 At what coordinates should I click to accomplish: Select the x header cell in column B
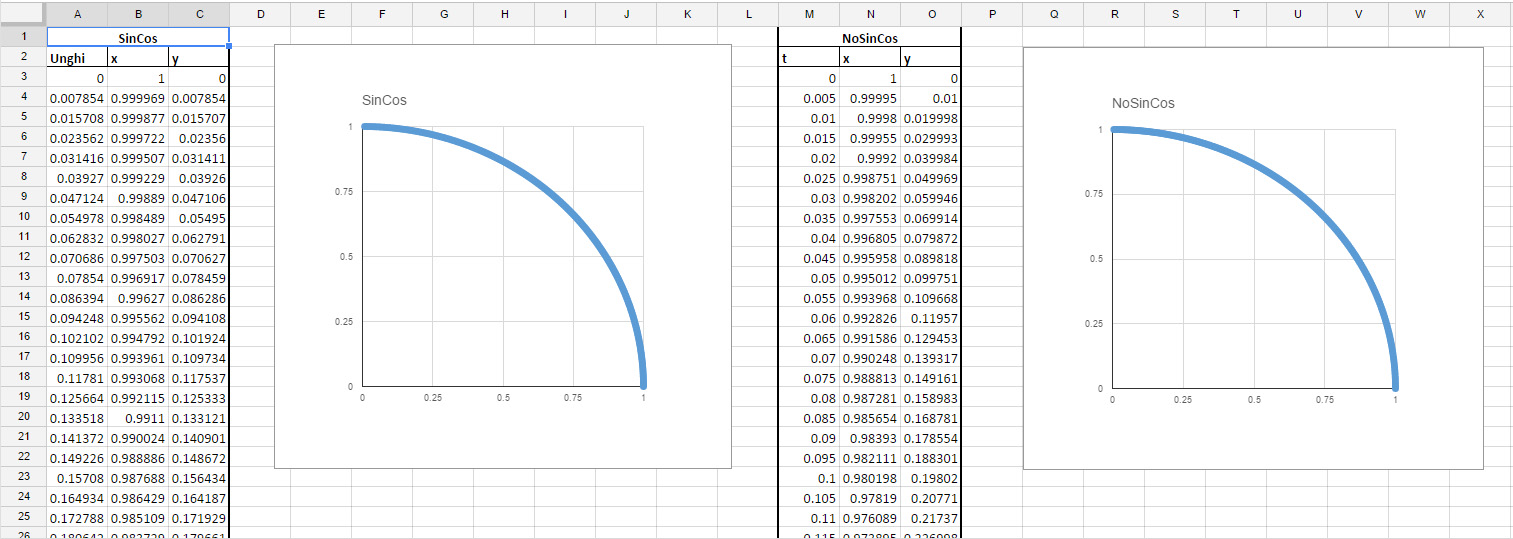pos(138,59)
